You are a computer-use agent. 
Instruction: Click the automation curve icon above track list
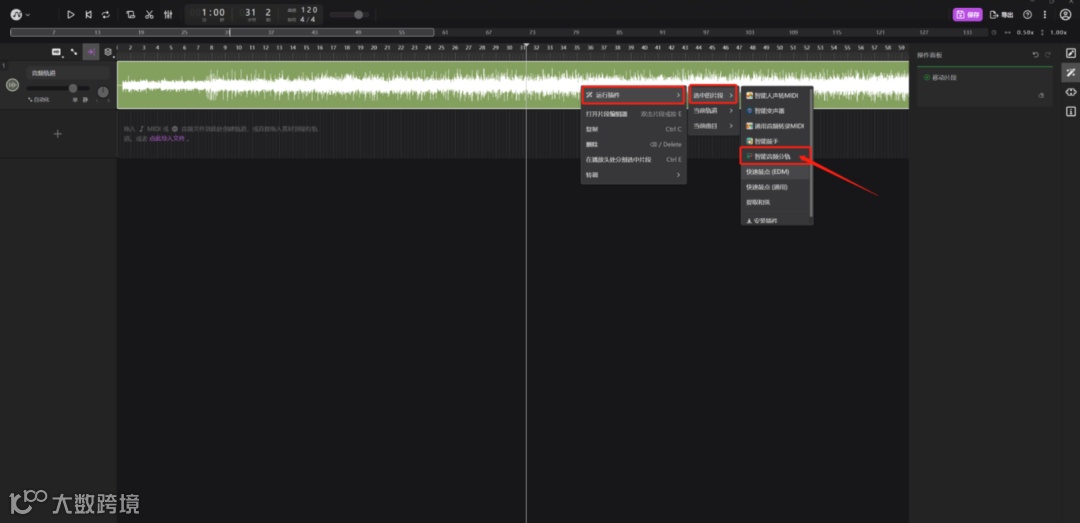[x=74, y=52]
